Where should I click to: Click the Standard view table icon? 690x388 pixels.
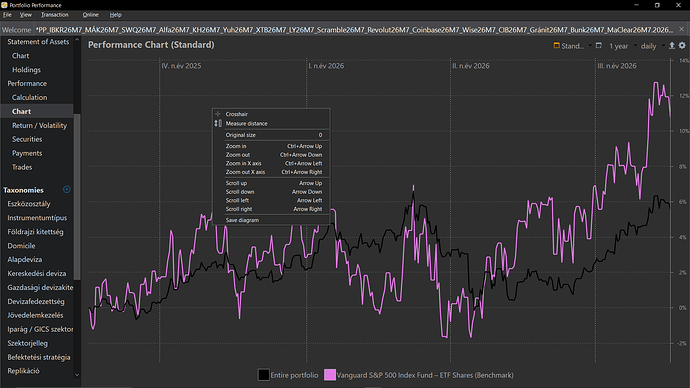pos(556,45)
